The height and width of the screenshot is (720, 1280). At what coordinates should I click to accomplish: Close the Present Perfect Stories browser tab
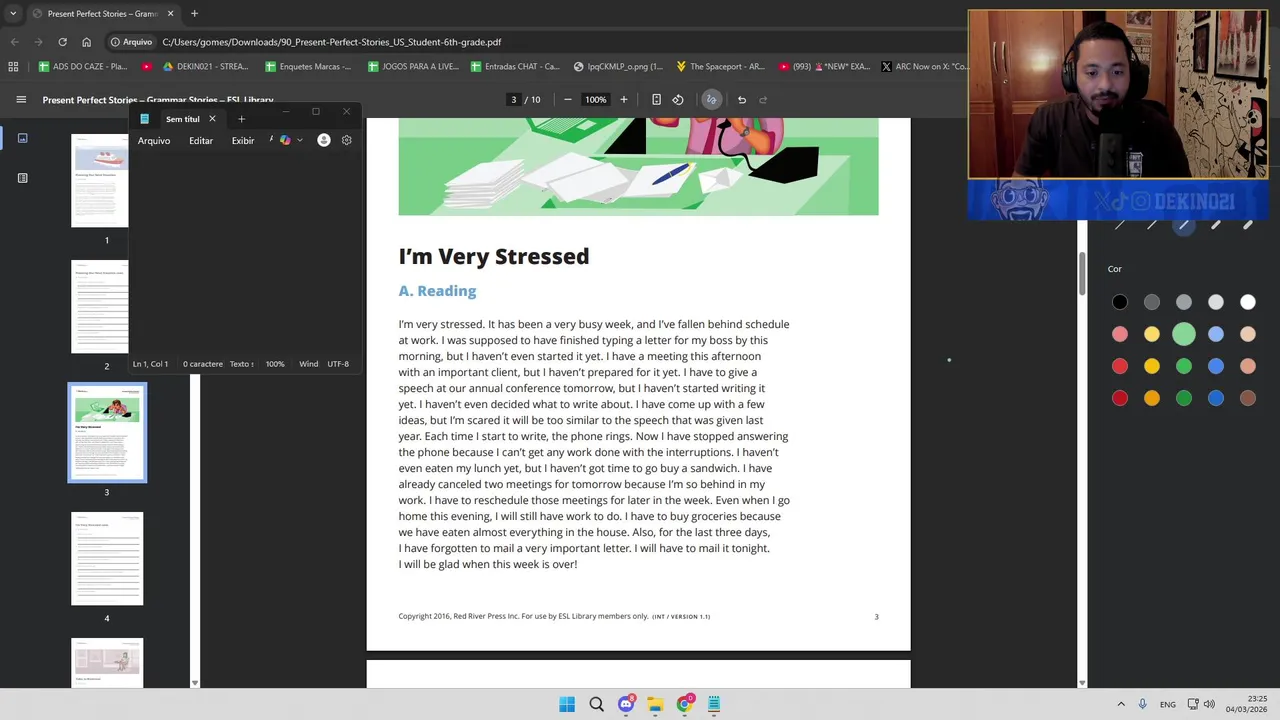(x=170, y=14)
